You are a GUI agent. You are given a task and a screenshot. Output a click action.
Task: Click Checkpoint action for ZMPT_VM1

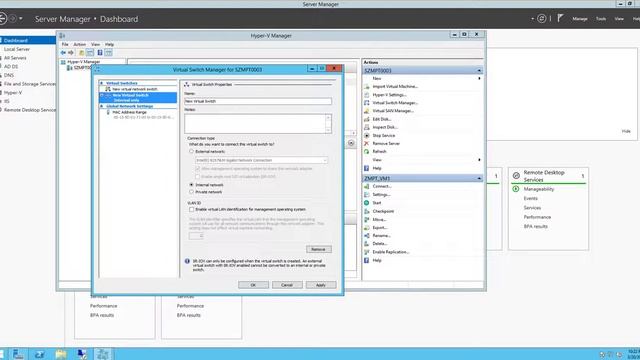point(383,211)
